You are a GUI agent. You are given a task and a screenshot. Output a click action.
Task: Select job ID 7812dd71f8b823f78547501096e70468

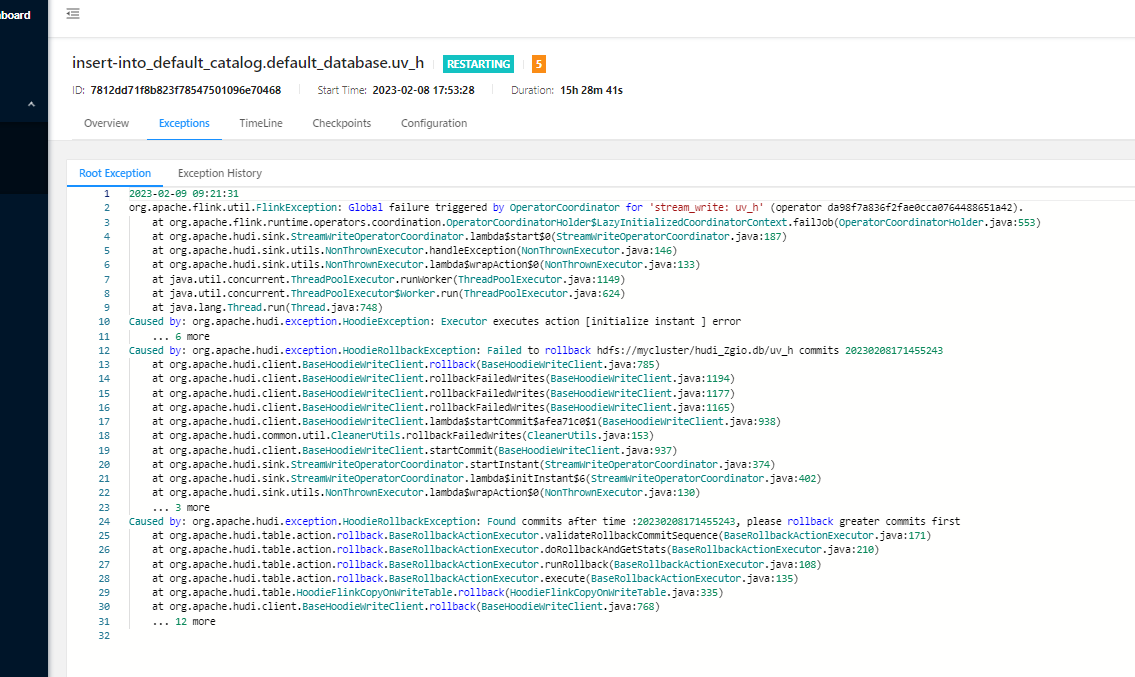(x=186, y=91)
